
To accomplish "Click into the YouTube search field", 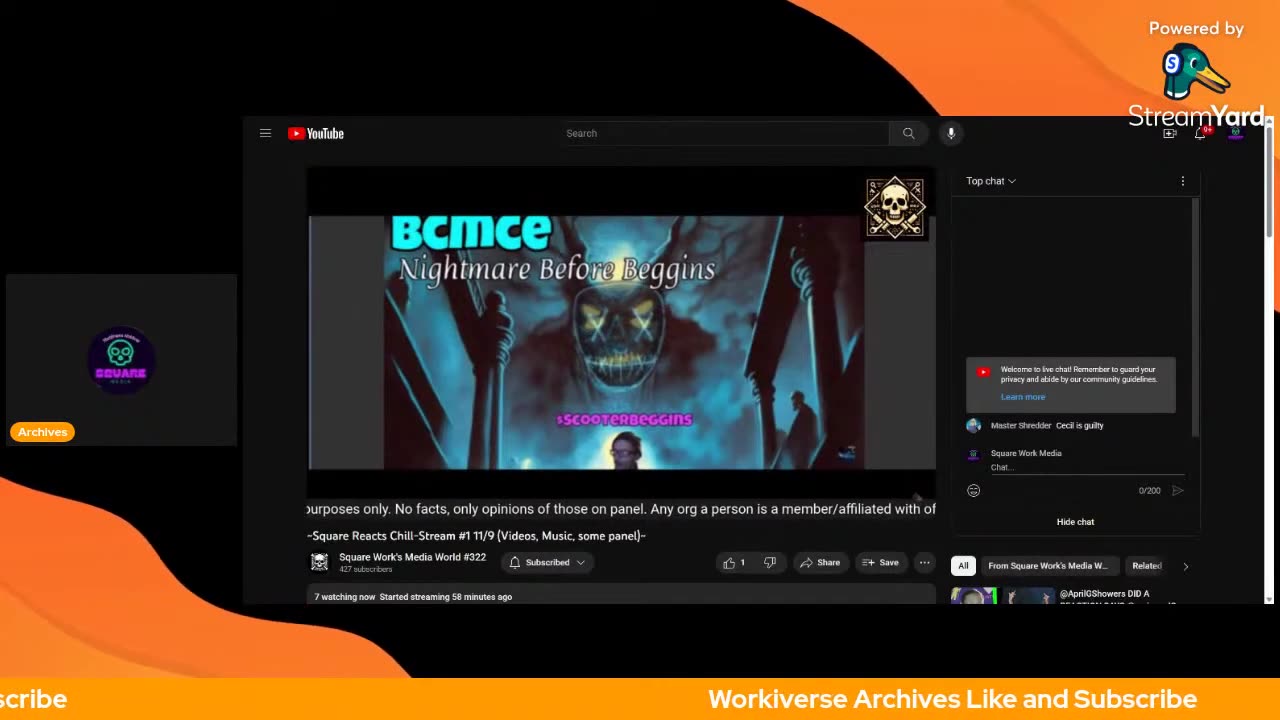I will 724,133.
